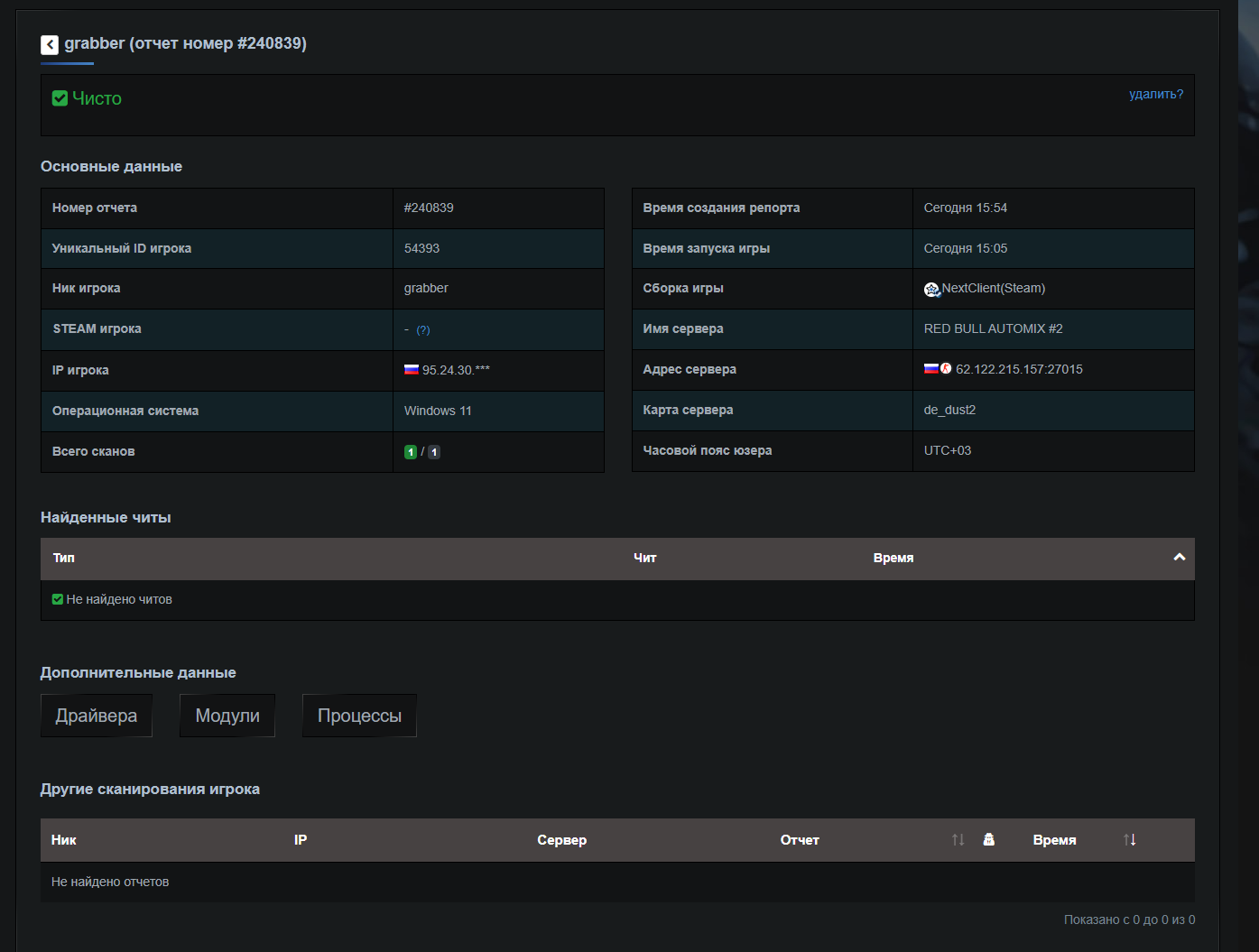Viewport: 1259px width, 952px height.
Task: Click the Операционная система label
Action: (125, 411)
